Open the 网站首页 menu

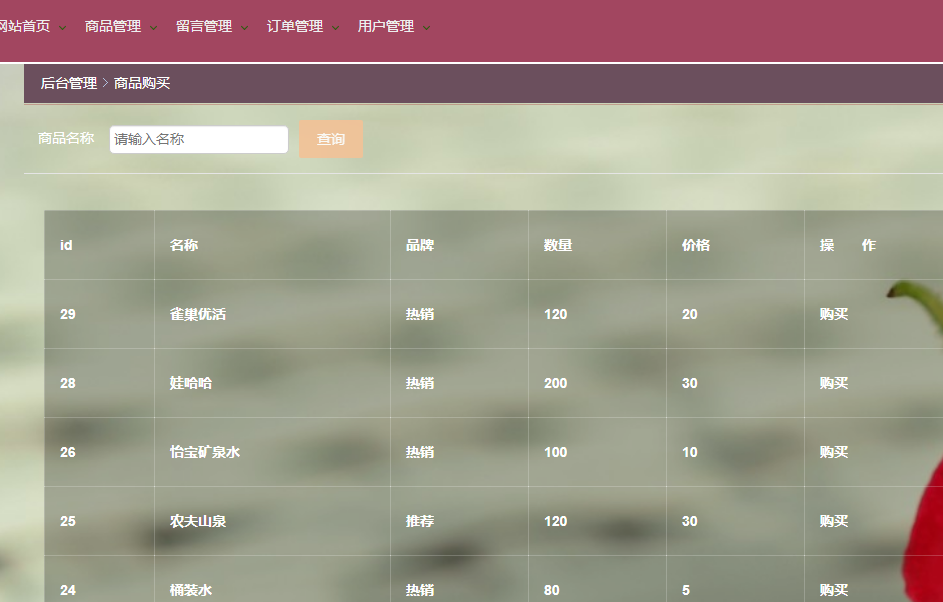tap(24, 26)
